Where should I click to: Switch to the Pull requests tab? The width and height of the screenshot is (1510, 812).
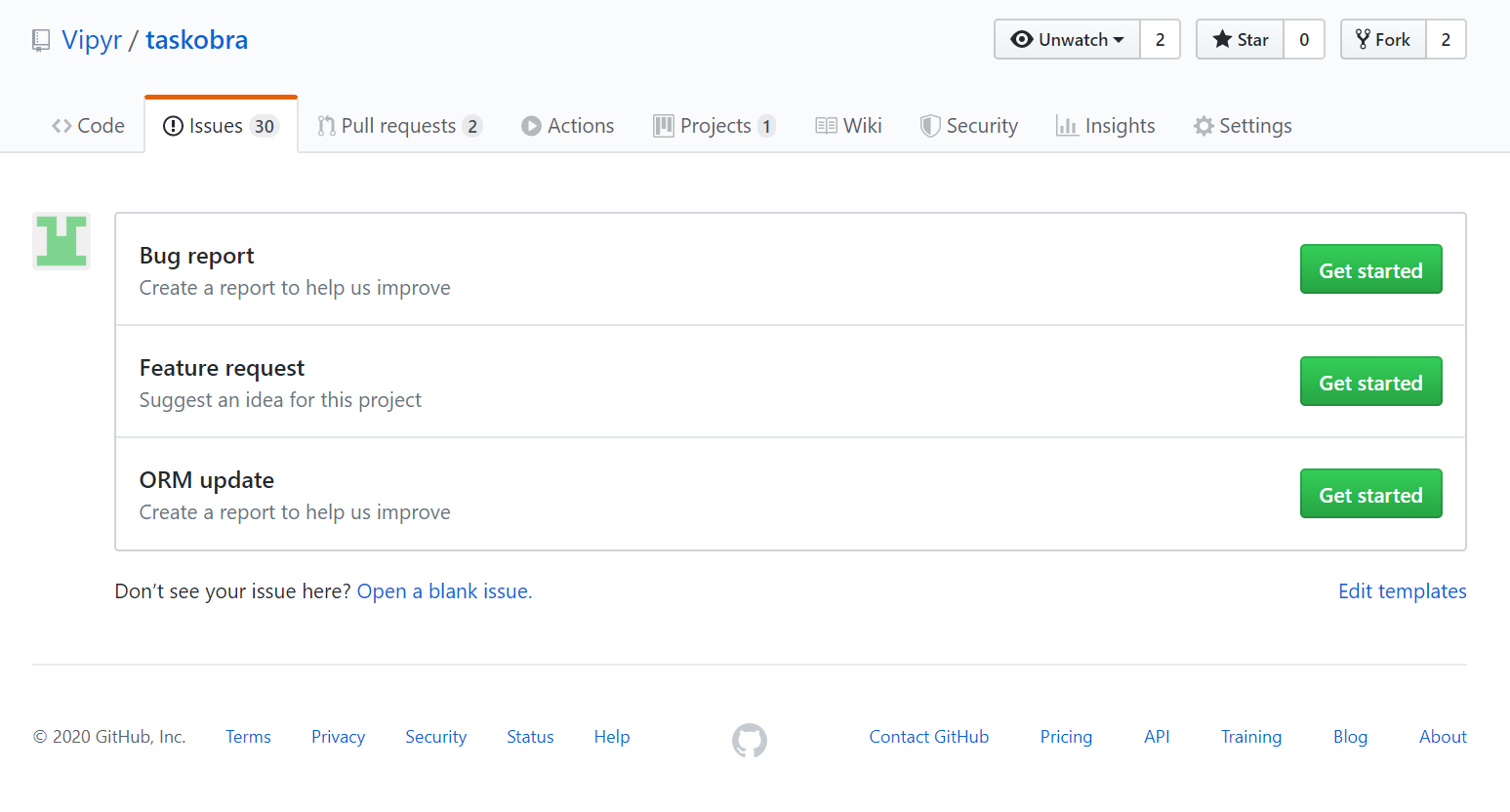click(399, 126)
